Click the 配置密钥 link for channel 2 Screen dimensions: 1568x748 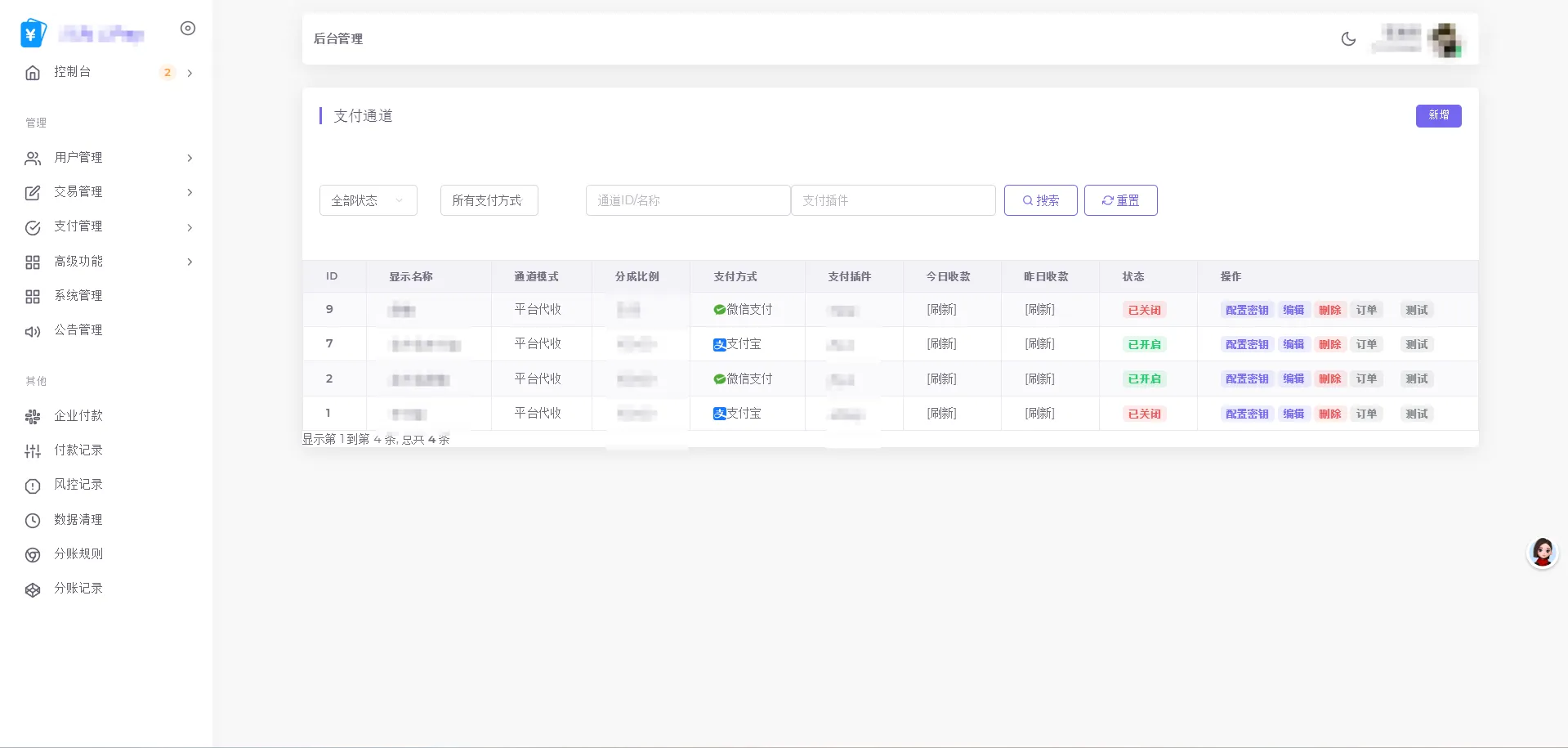[x=1246, y=378]
